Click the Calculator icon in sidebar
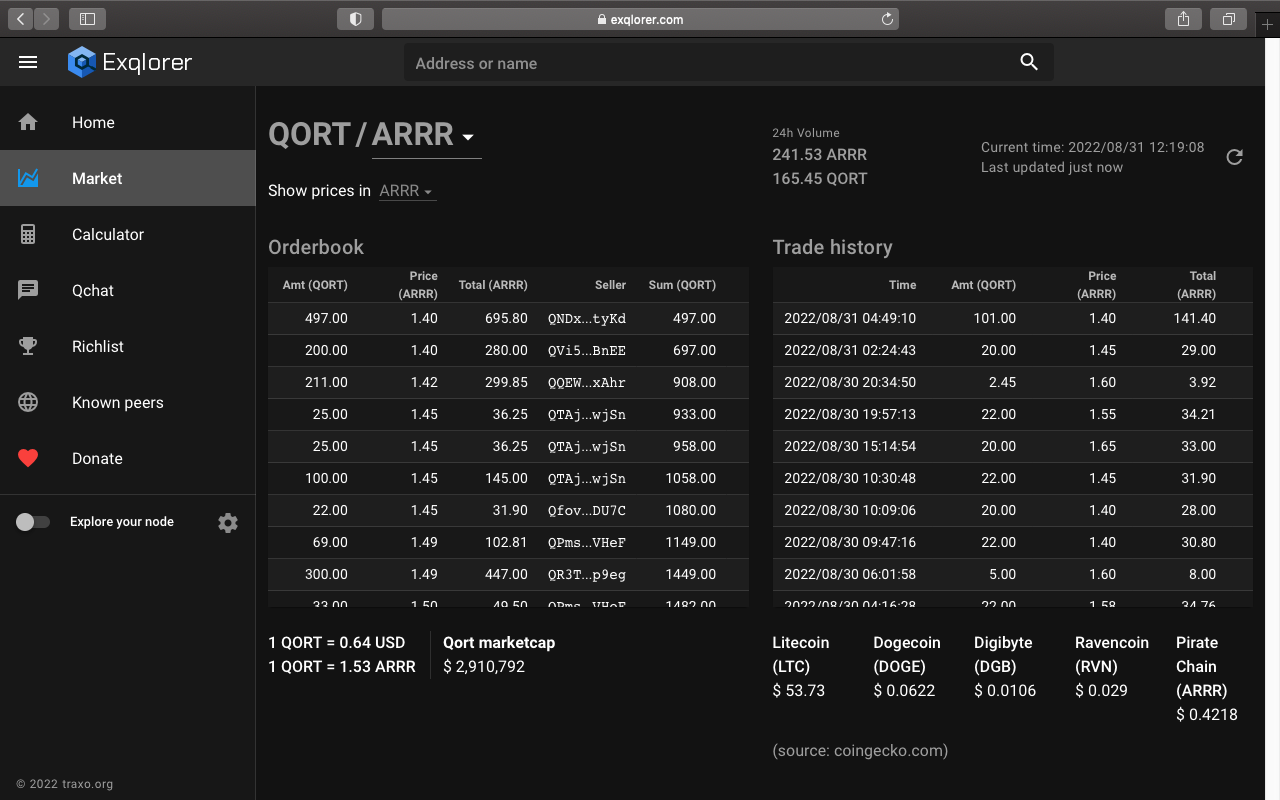1280x800 pixels. [x=28, y=234]
